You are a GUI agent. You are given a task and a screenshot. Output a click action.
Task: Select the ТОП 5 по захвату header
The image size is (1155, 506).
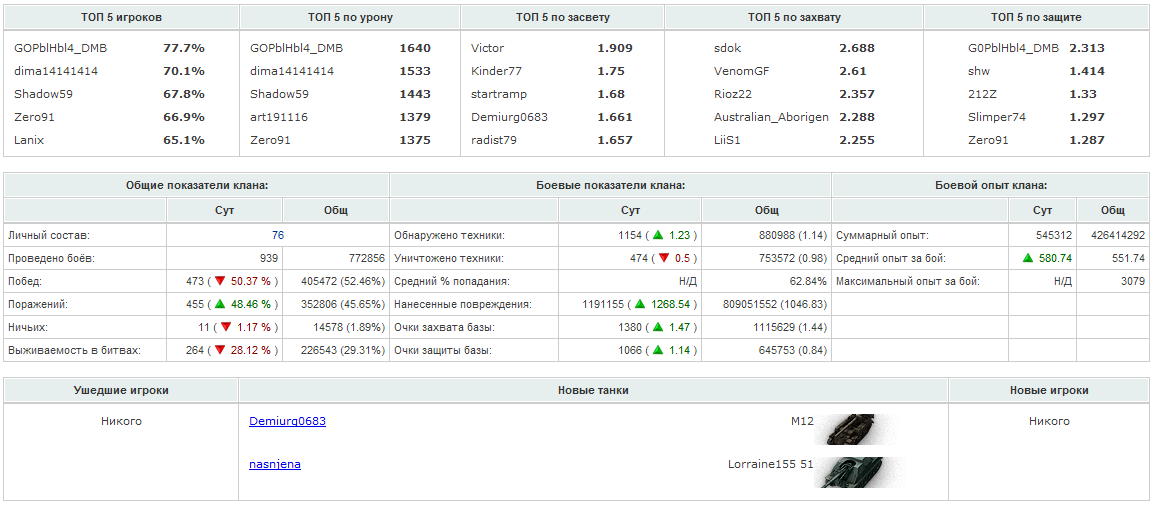pos(794,17)
